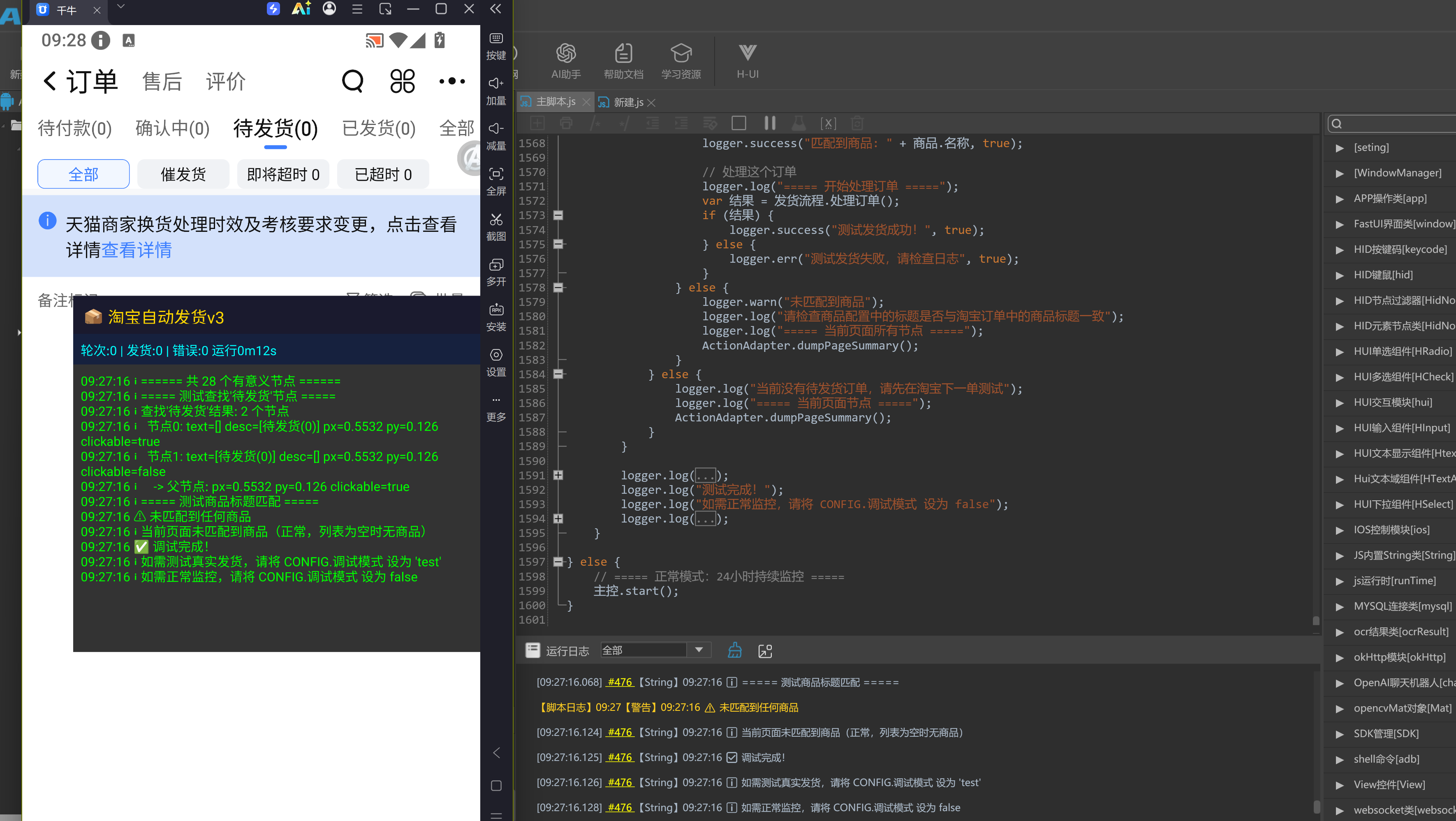
Task: Expand the okHttp模块[okHttp] tree node
Action: [1339, 658]
